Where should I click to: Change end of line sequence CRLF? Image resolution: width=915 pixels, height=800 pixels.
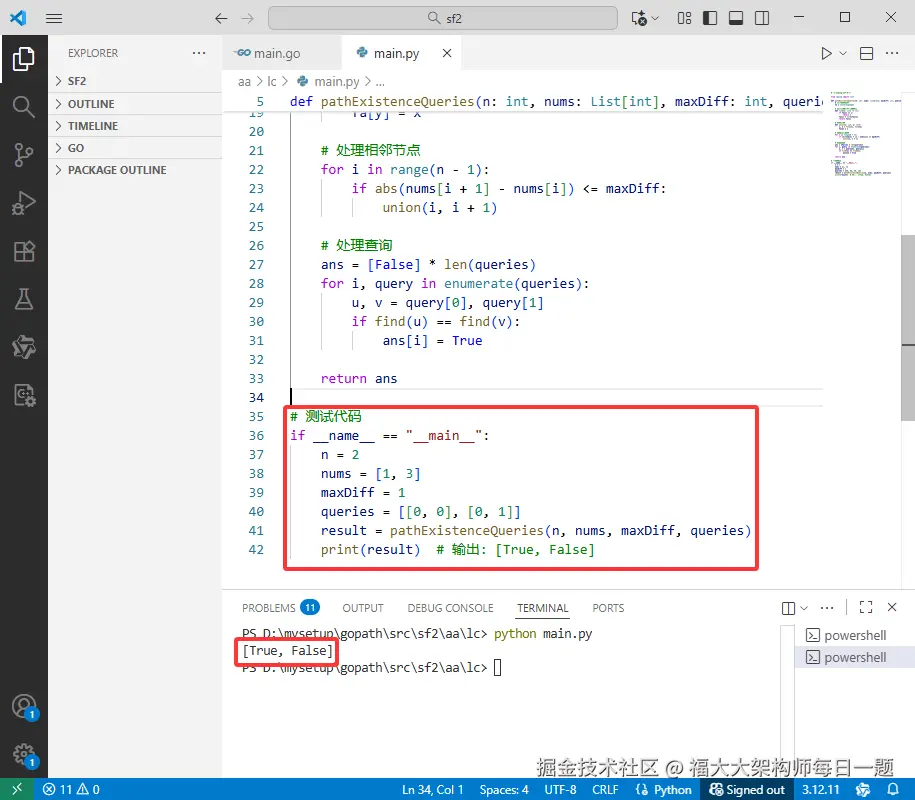click(x=605, y=789)
